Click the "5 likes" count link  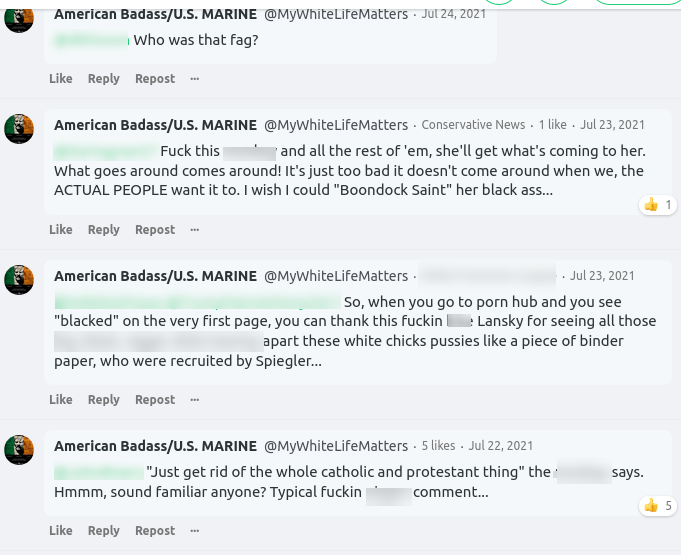pyautogui.click(x=438, y=446)
